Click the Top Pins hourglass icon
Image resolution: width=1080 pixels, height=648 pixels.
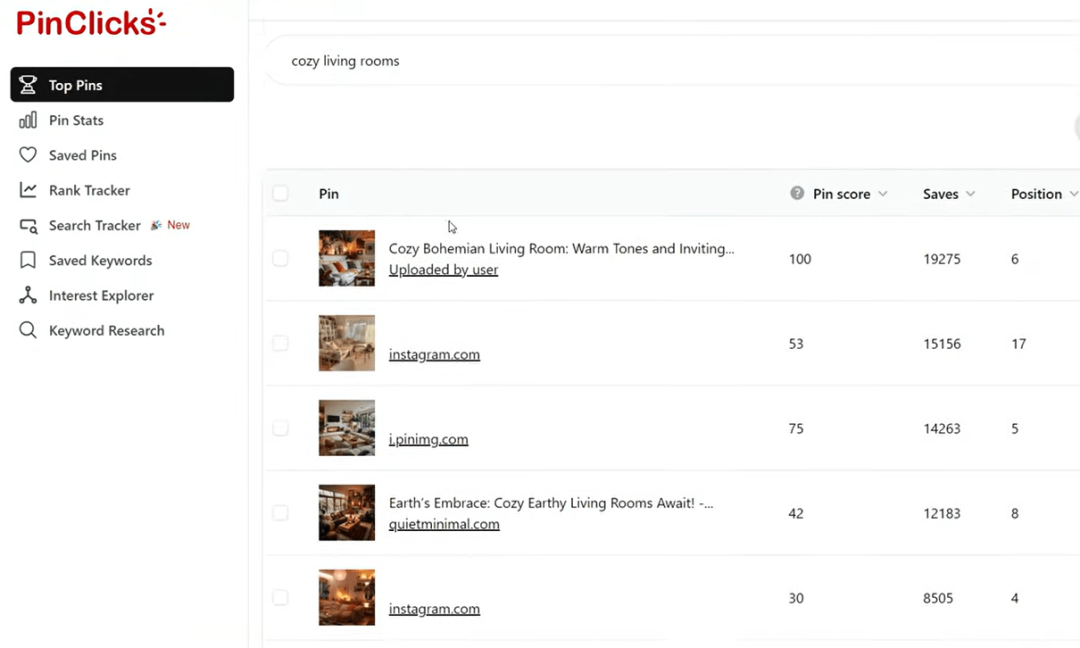(x=28, y=85)
